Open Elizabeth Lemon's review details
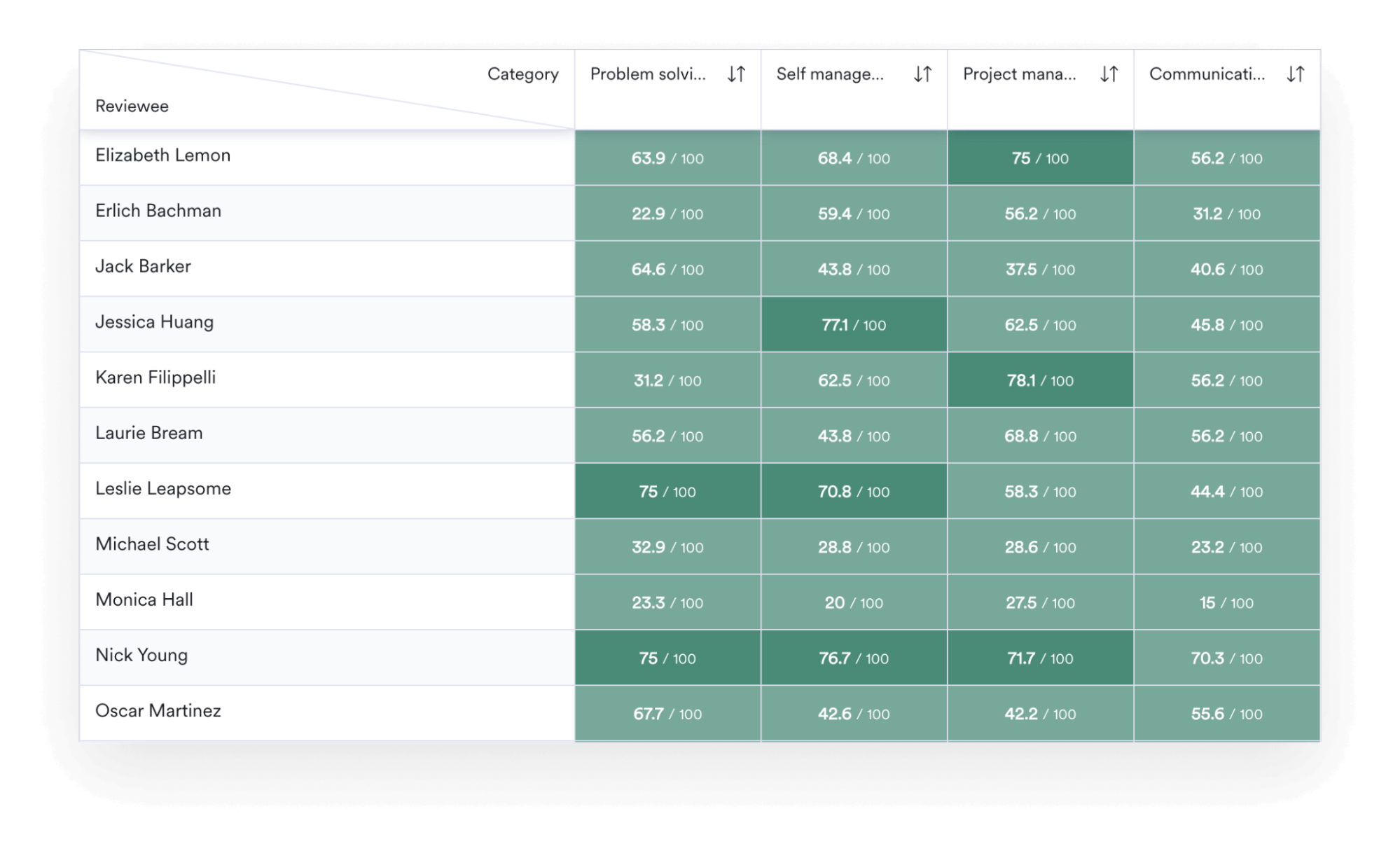Viewport: 1400px width, 851px height. click(162, 155)
